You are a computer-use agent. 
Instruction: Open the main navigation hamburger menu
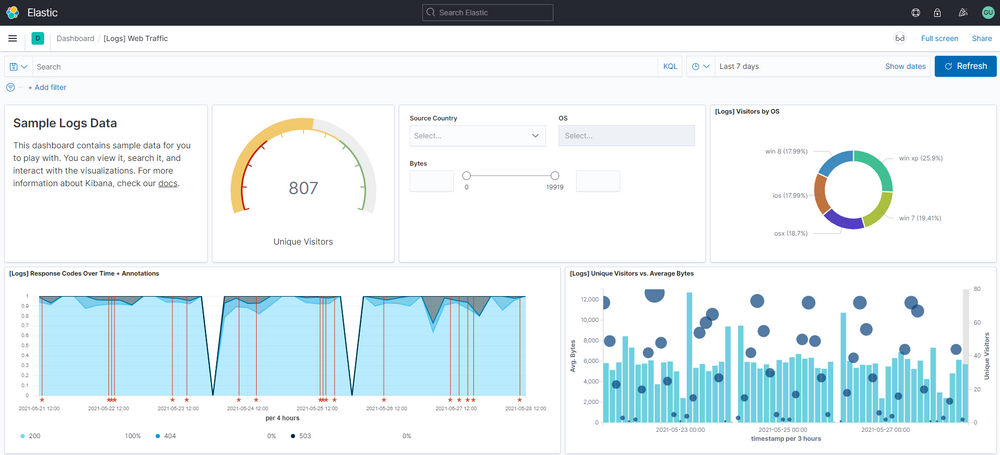pyautogui.click(x=12, y=38)
